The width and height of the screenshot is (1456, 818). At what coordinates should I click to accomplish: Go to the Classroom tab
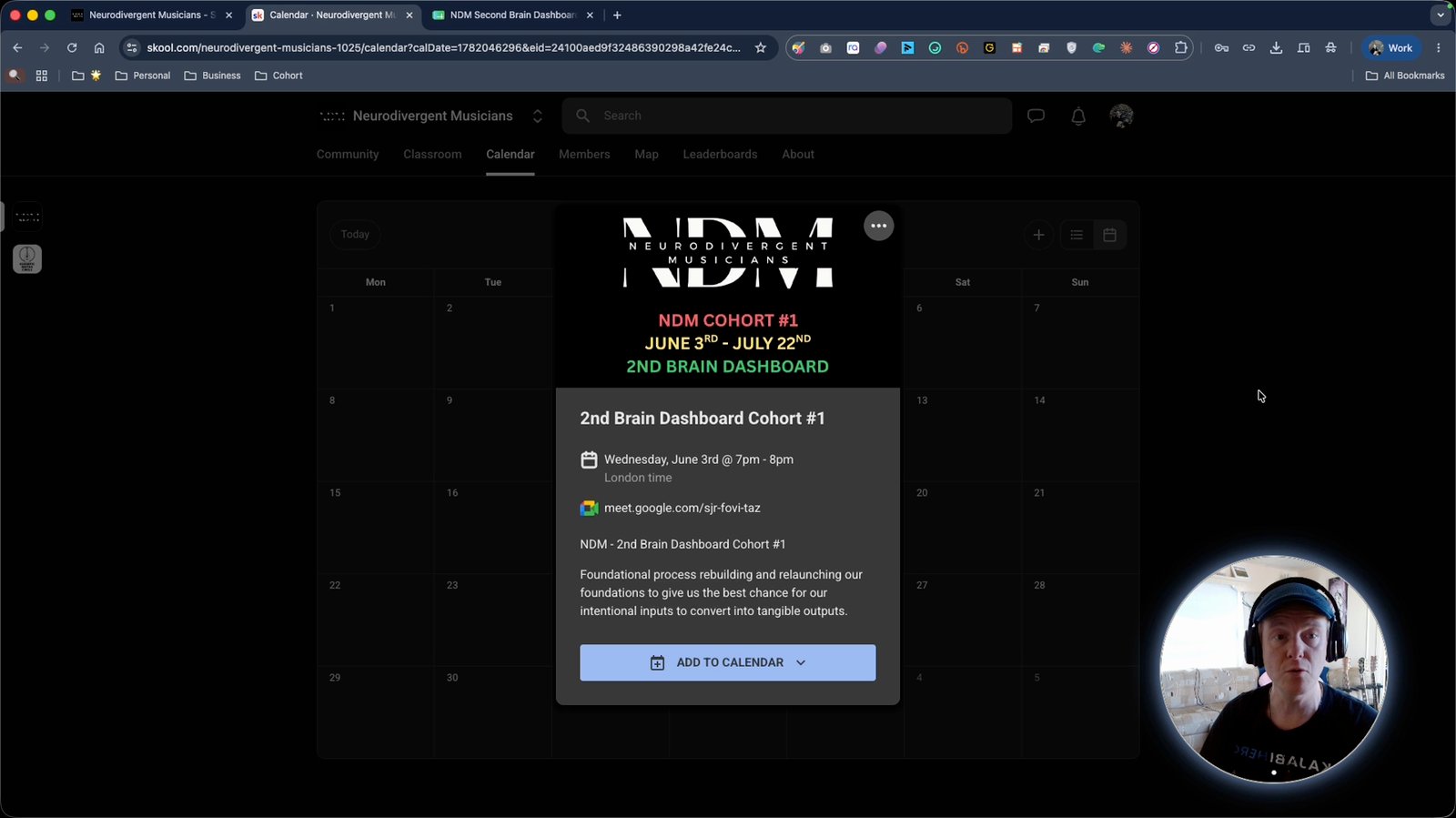click(432, 155)
